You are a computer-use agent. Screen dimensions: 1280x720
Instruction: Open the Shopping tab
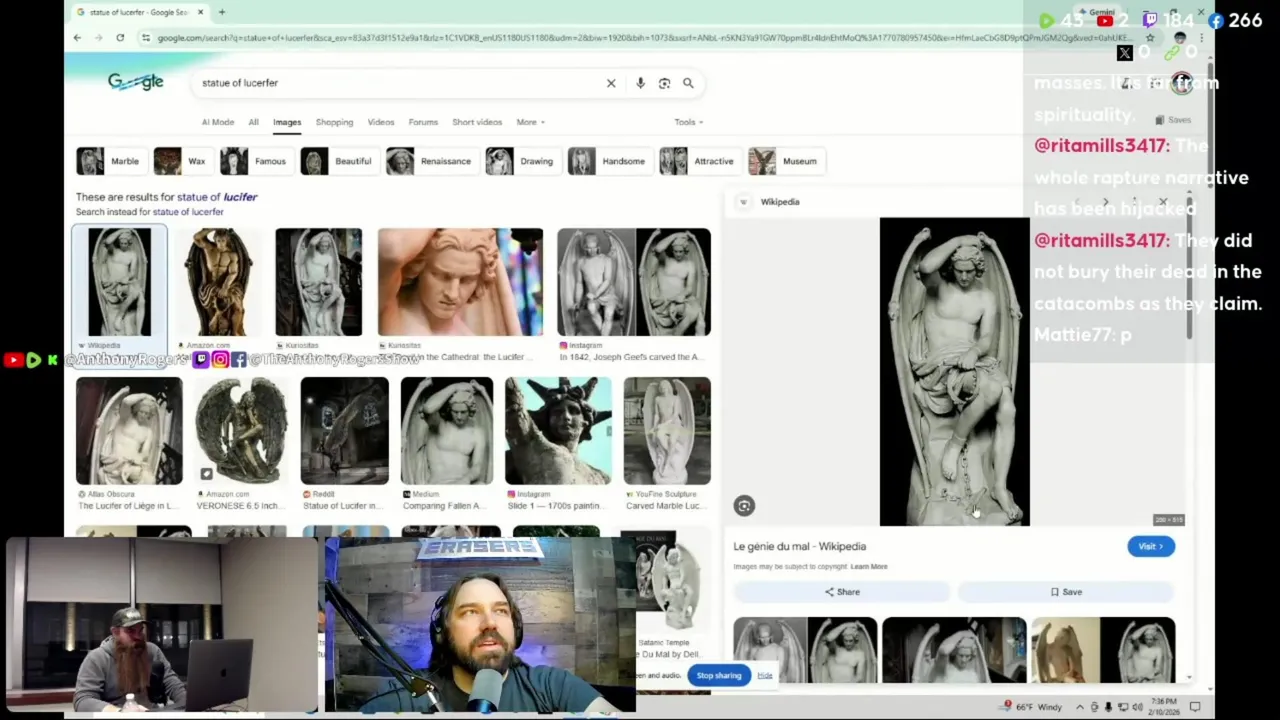pyautogui.click(x=334, y=122)
